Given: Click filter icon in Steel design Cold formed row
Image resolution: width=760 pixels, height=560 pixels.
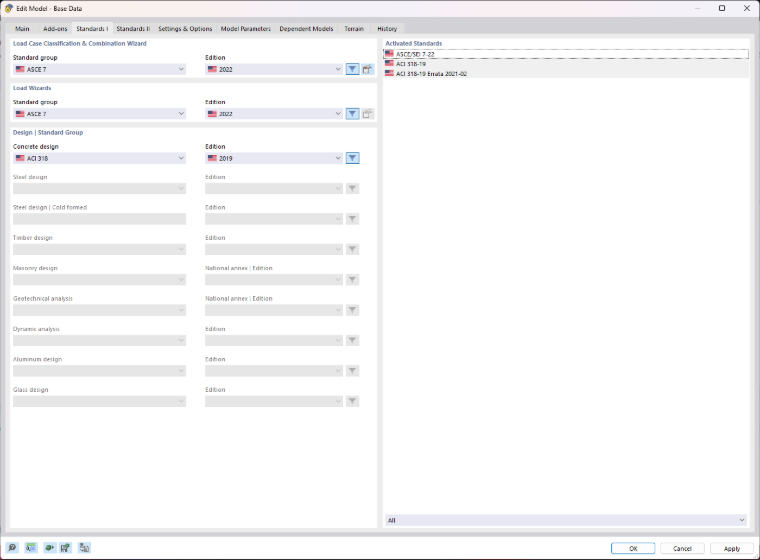Looking at the screenshot, I should pyautogui.click(x=352, y=219).
